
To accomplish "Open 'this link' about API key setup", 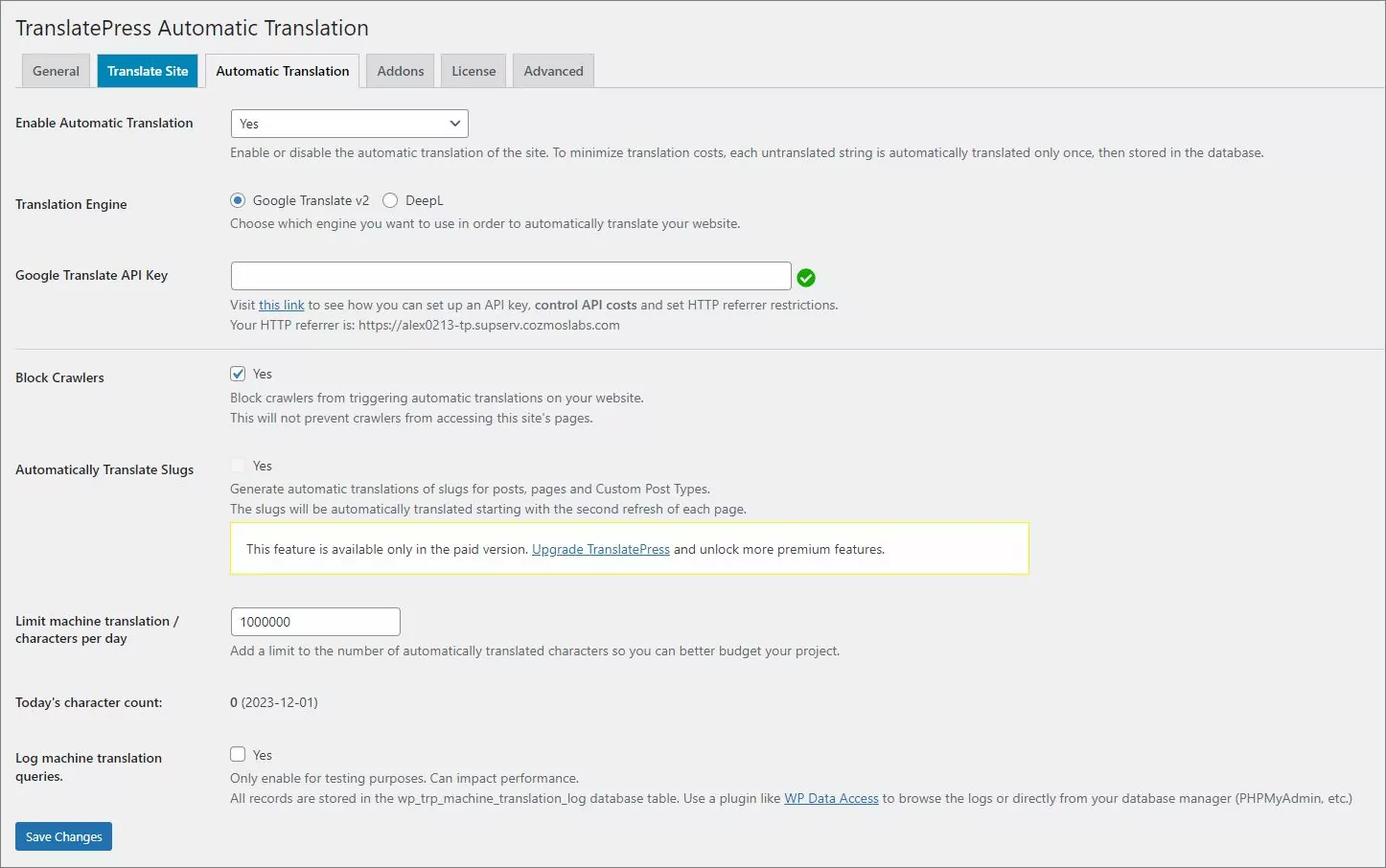I will point(281,305).
